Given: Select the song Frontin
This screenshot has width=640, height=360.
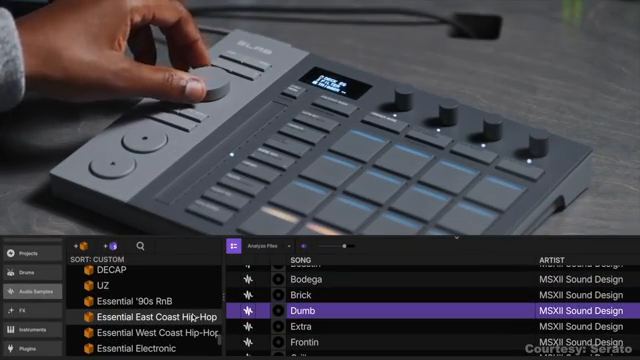Looking at the screenshot, I should [x=304, y=342].
